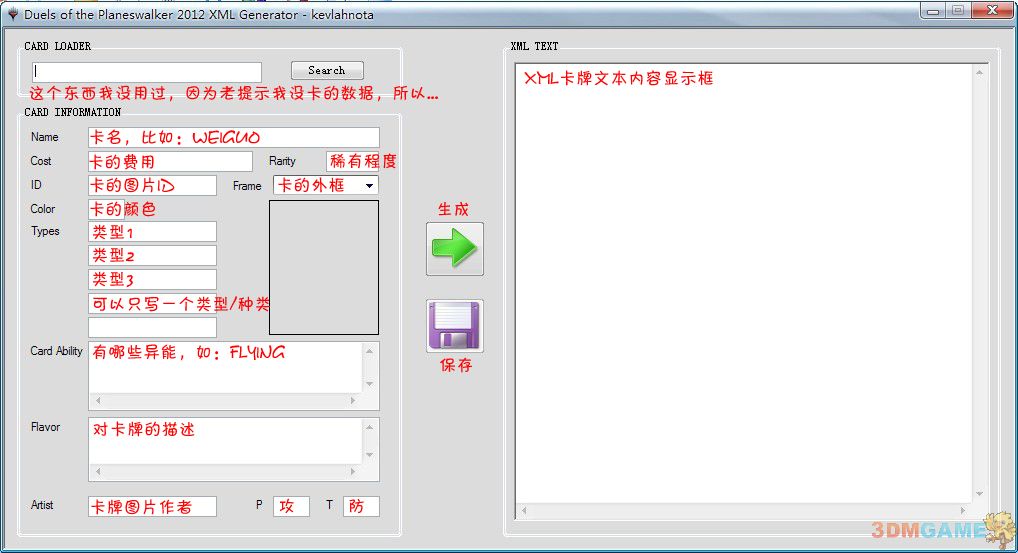
Task: Close the XML Generator window
Action: 993,10
